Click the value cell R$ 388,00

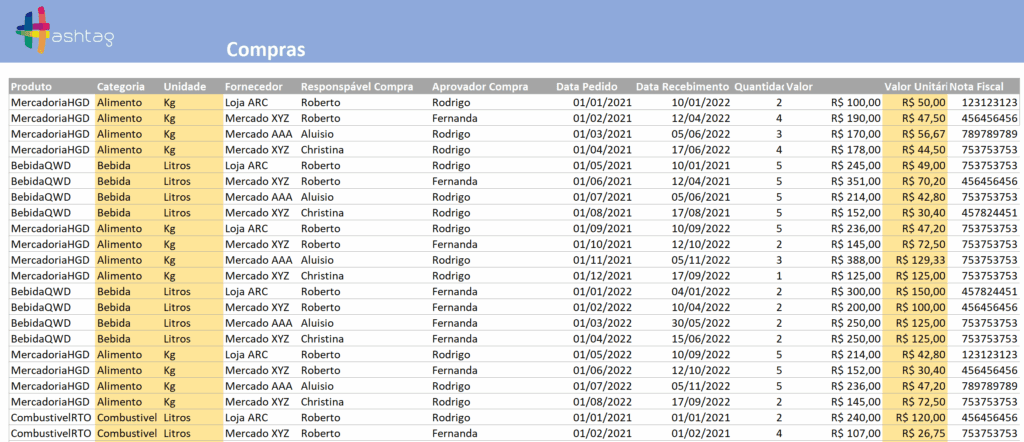click(856, 260)
